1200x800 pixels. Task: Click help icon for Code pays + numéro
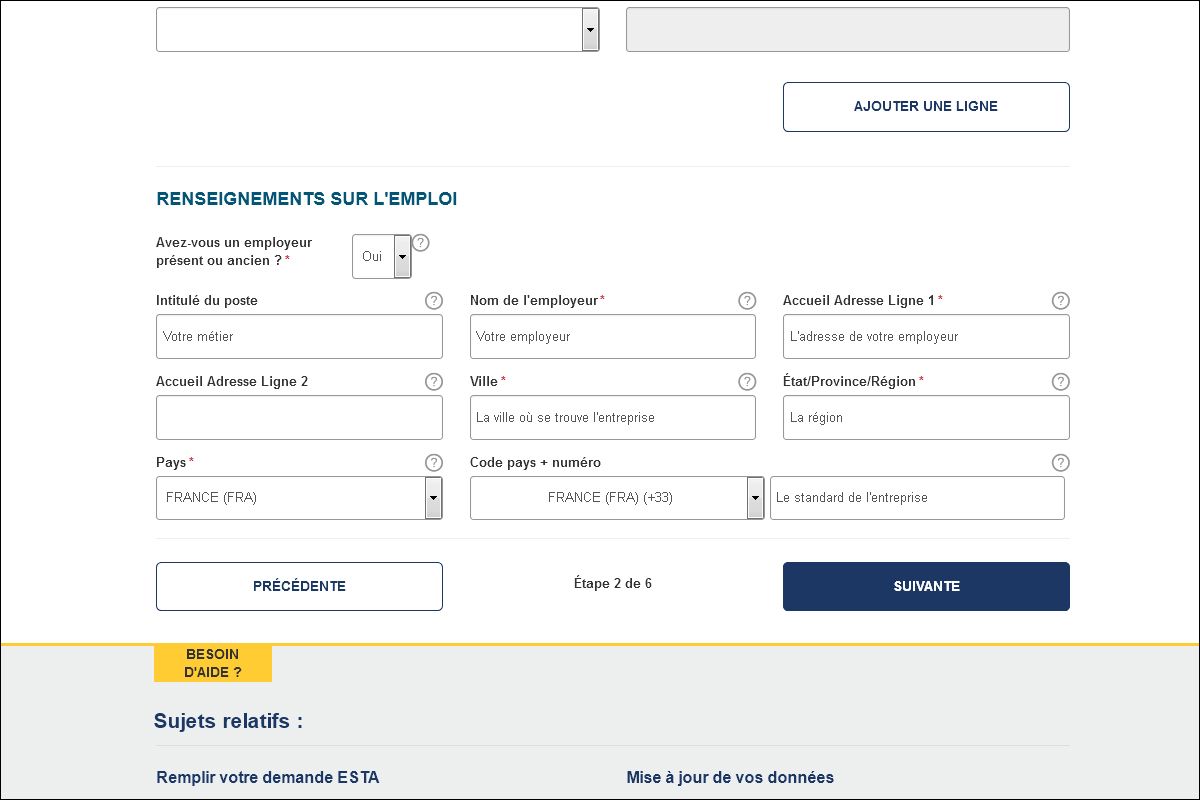1061,463
